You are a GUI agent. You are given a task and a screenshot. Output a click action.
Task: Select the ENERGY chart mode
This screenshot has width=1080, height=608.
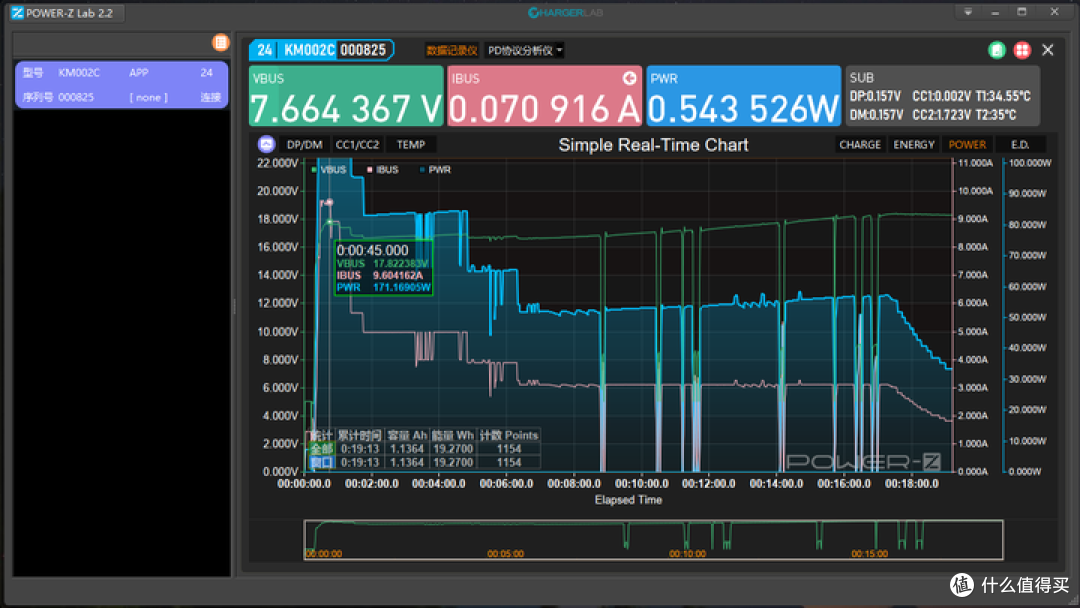click(x=914, y=145)
